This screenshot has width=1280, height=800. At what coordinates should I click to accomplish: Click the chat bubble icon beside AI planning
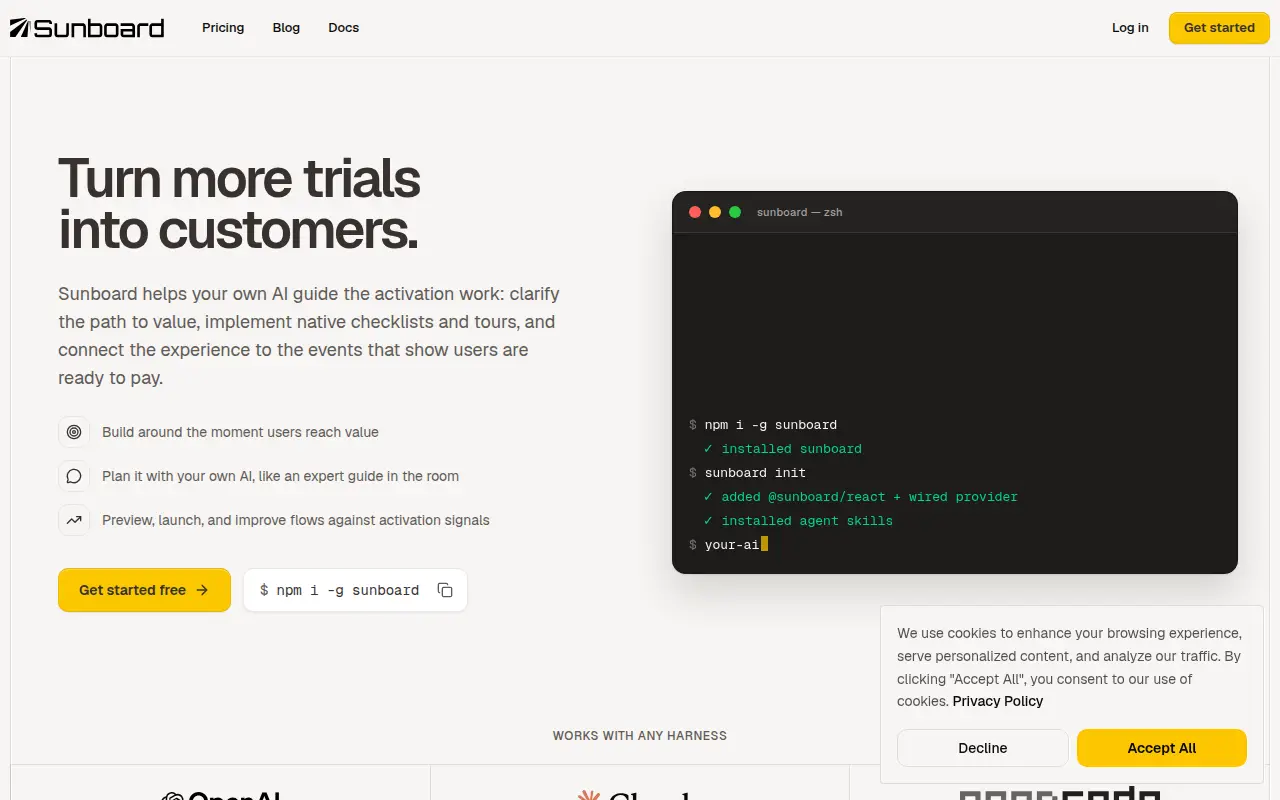tap(74, 476)
